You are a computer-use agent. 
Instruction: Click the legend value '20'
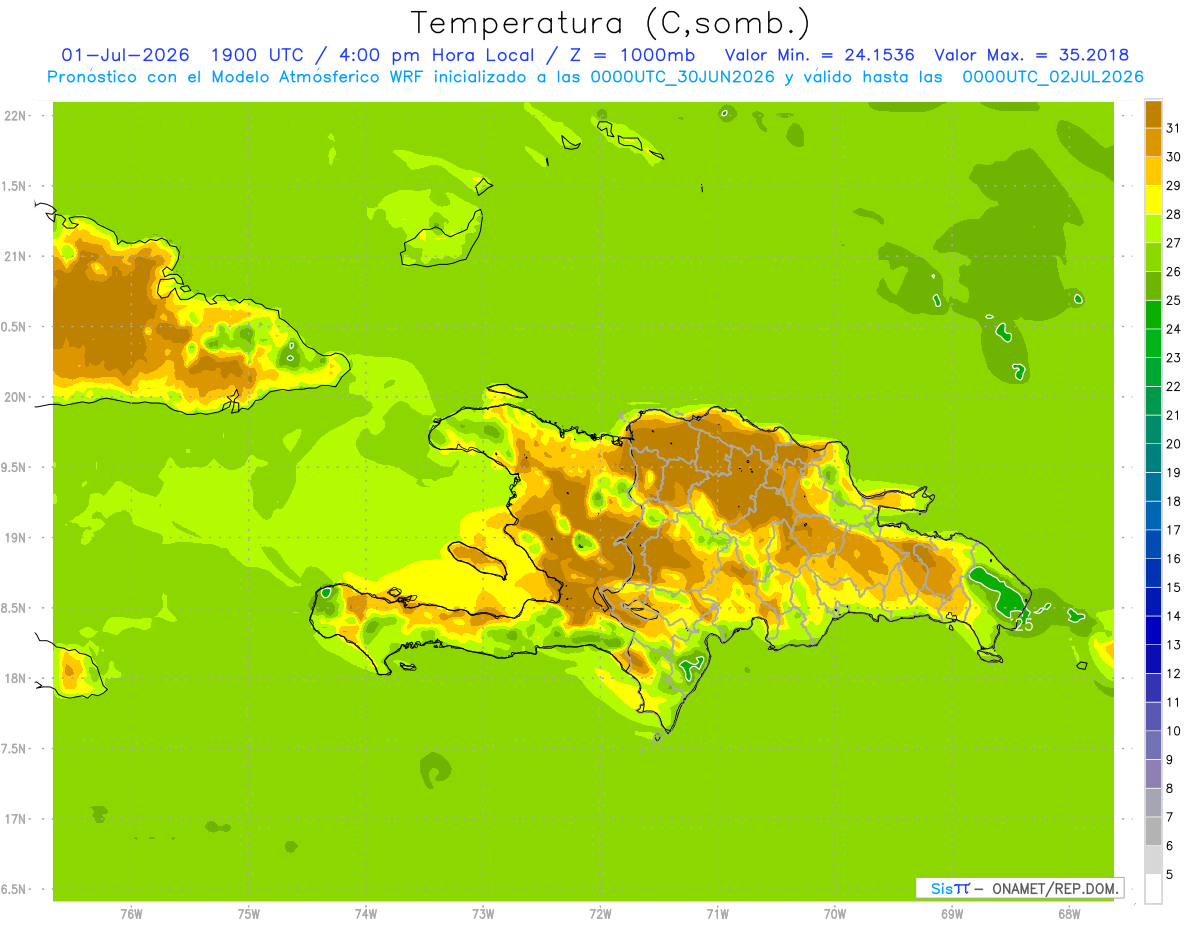[x=1174, y=444]
